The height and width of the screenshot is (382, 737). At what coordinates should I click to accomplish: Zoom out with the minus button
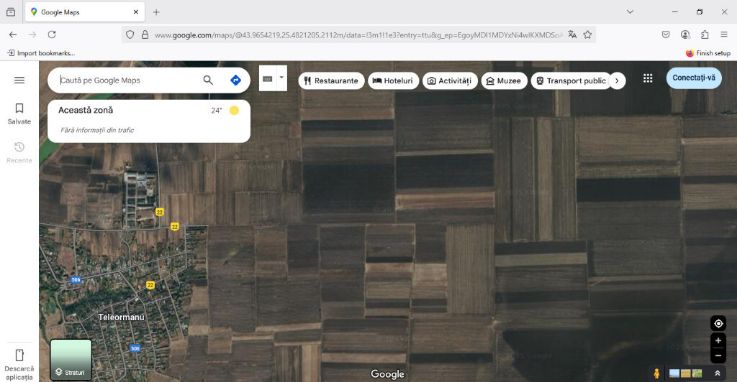pos(718,356)
